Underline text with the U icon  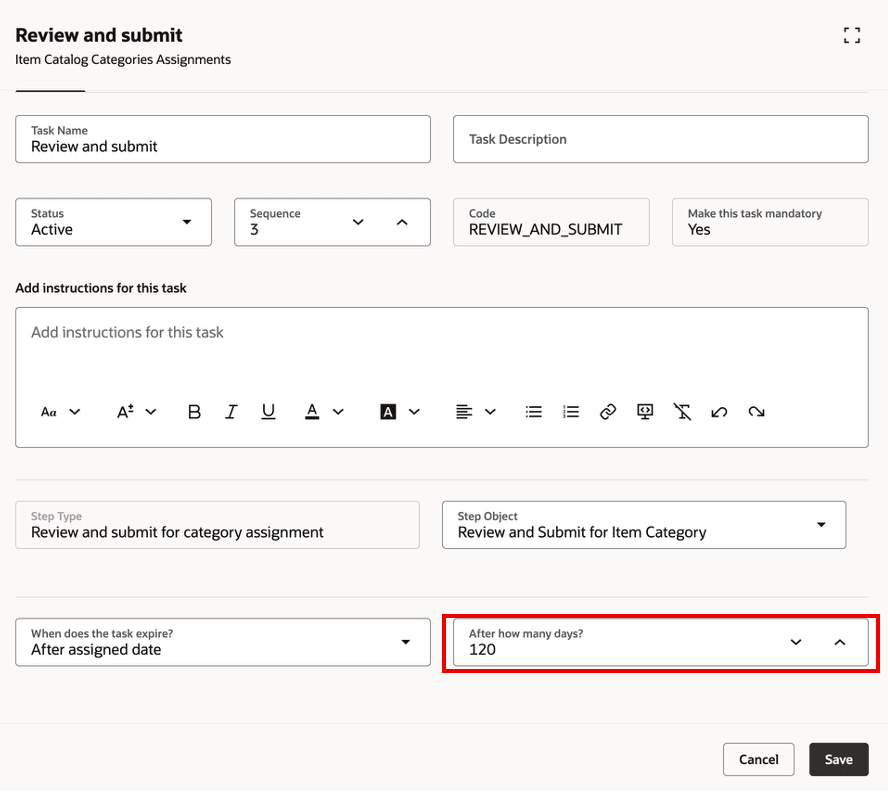(x=268, y=412)
